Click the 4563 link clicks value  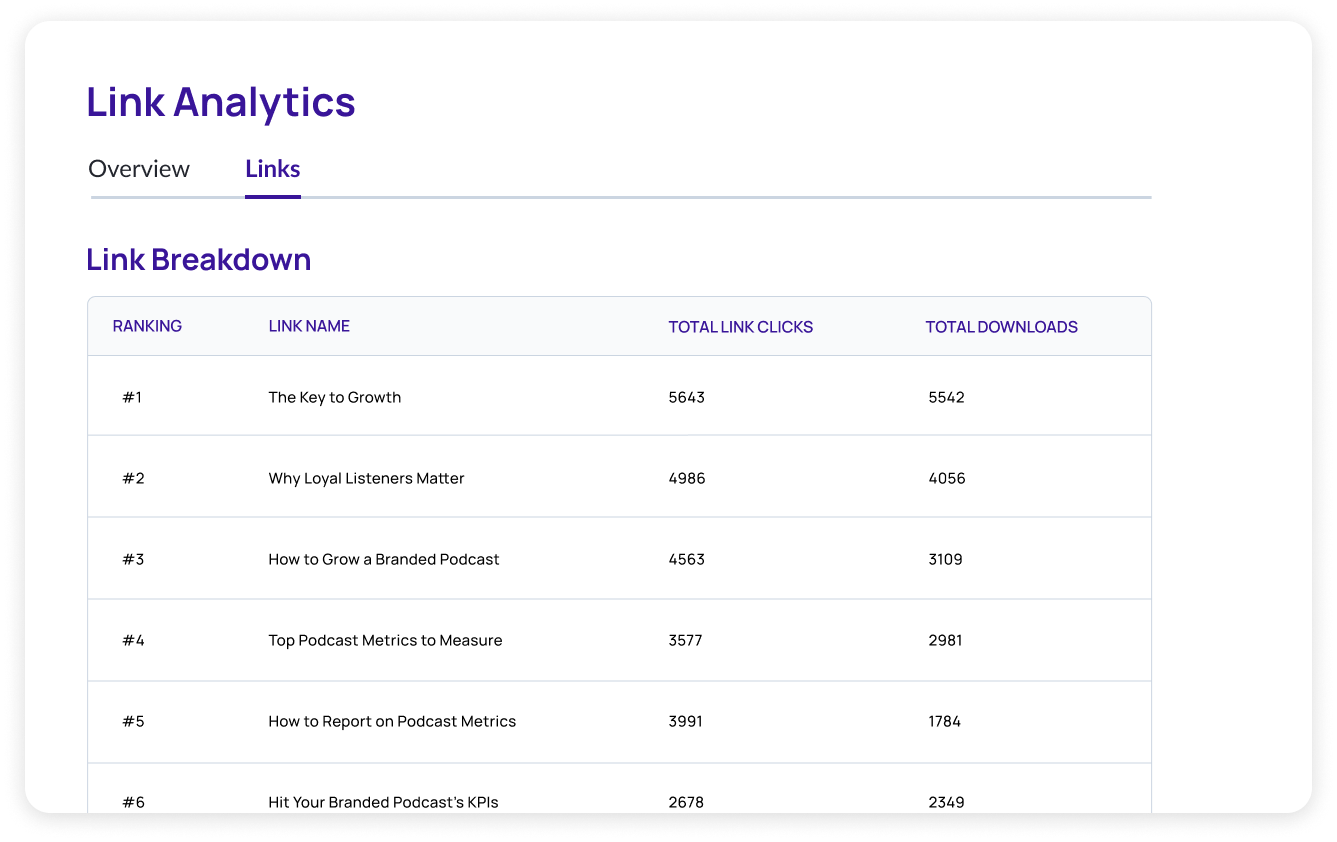click(686, 559)
